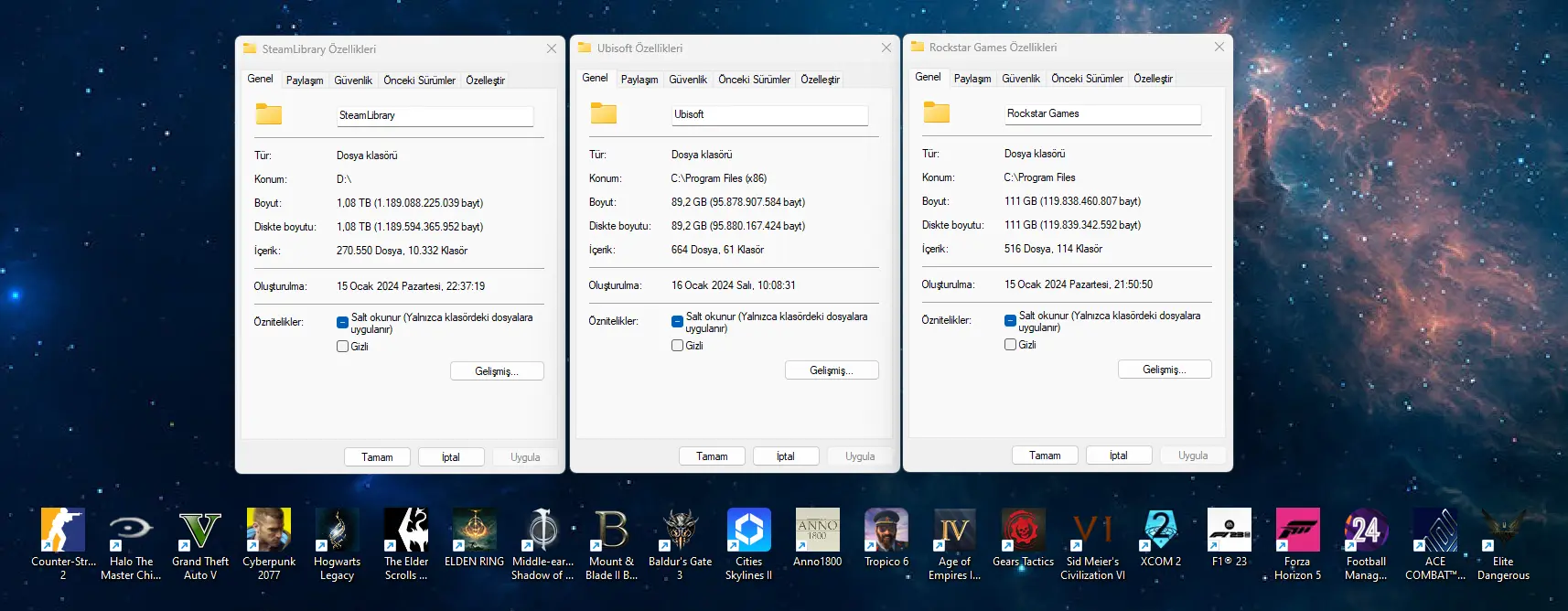Open Önceki Sürümler tab in Ubisoft properties
Image resolution: width=1568 pixels, height=611 pixels.
(754, 80)
